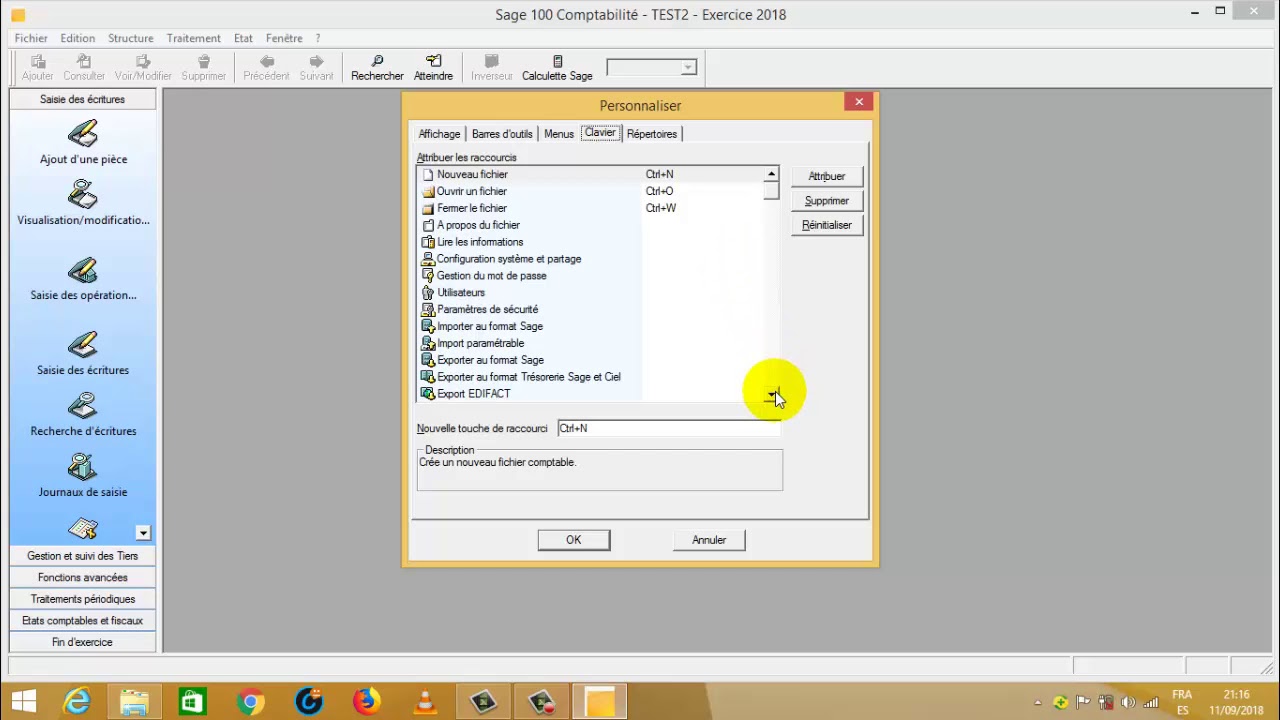Open Internet Explorer from taskbar

76,702
